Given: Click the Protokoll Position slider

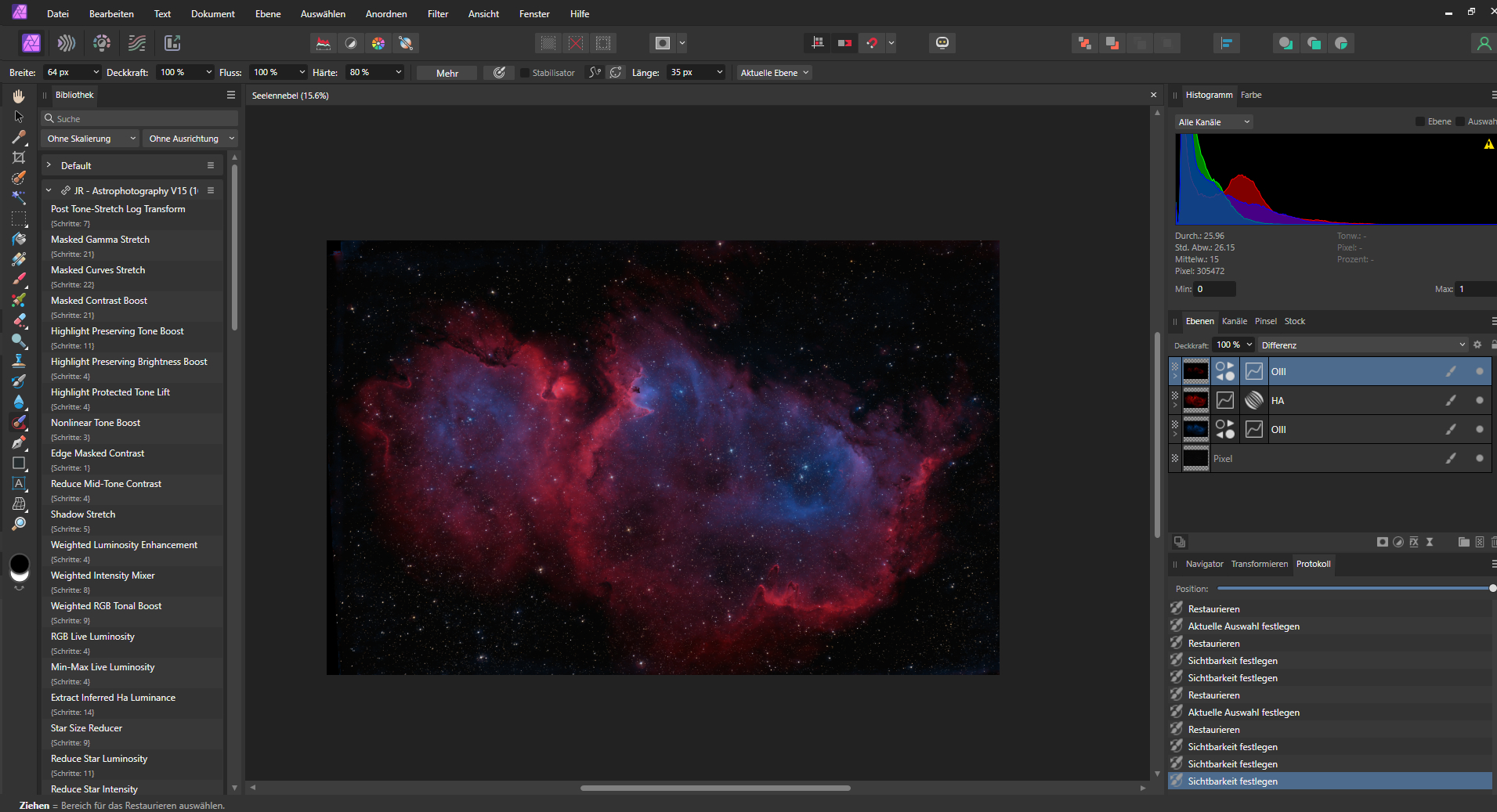Looking at the screenshot, I should [1354, 588].
